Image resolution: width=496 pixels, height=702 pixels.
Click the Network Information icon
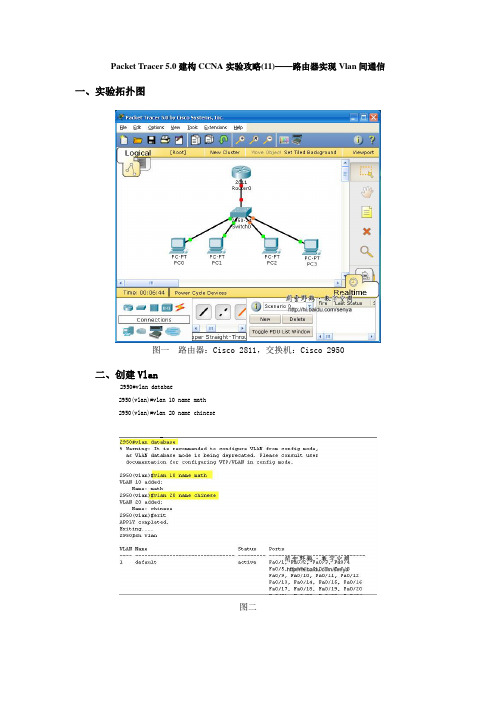click(x=358, y=140)
